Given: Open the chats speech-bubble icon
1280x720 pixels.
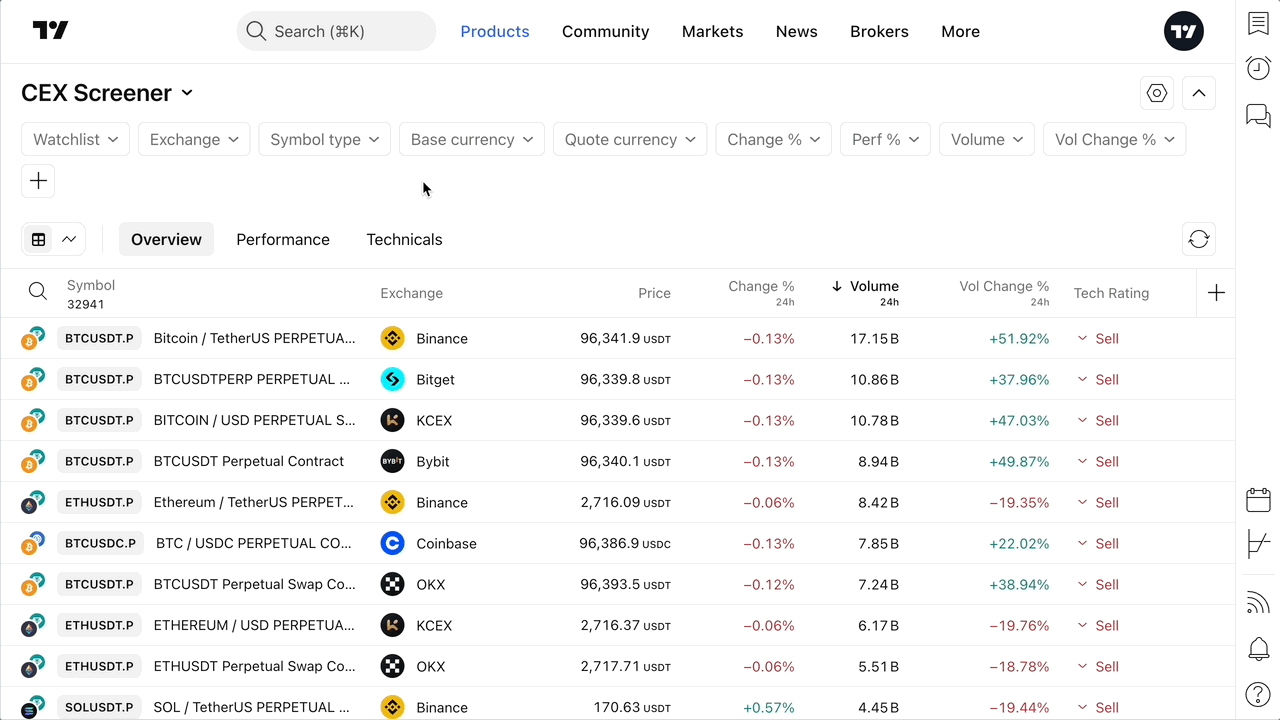Looking at the screenshot, I should point(1258,115).
